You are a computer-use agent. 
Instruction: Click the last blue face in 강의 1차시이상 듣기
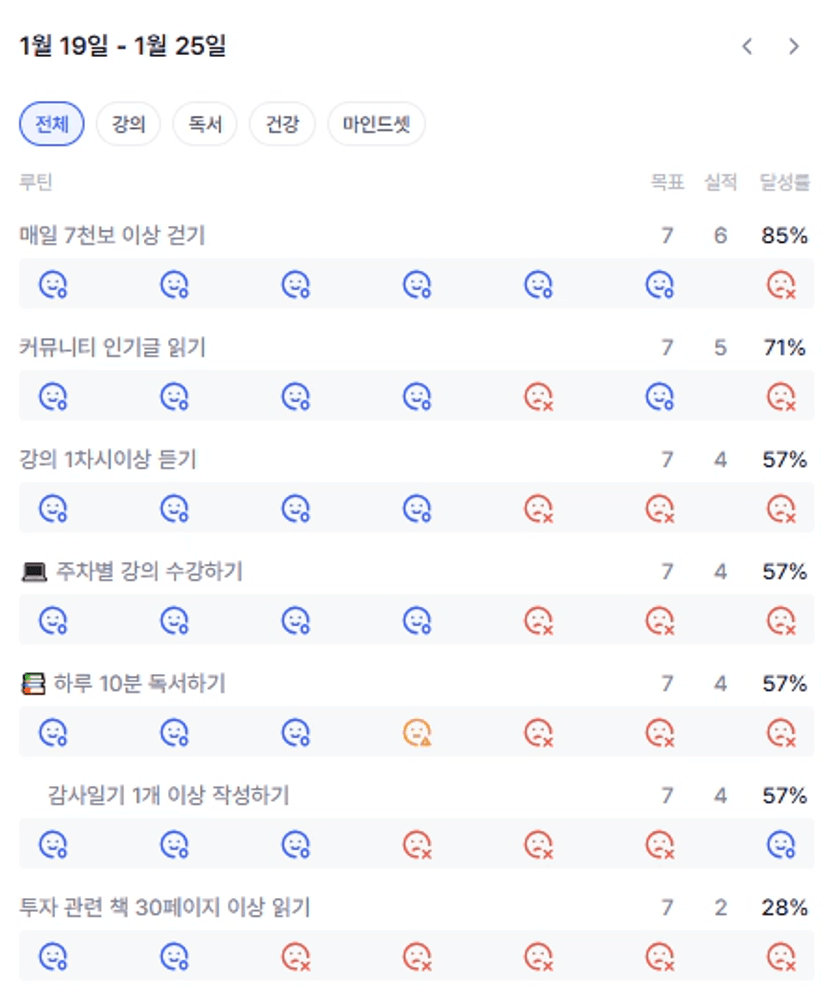pos(417,509)
